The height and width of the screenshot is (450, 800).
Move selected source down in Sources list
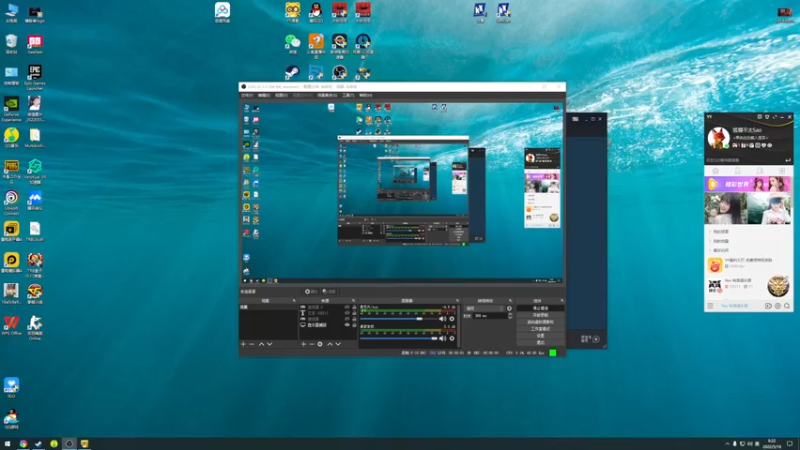[338, 344]
